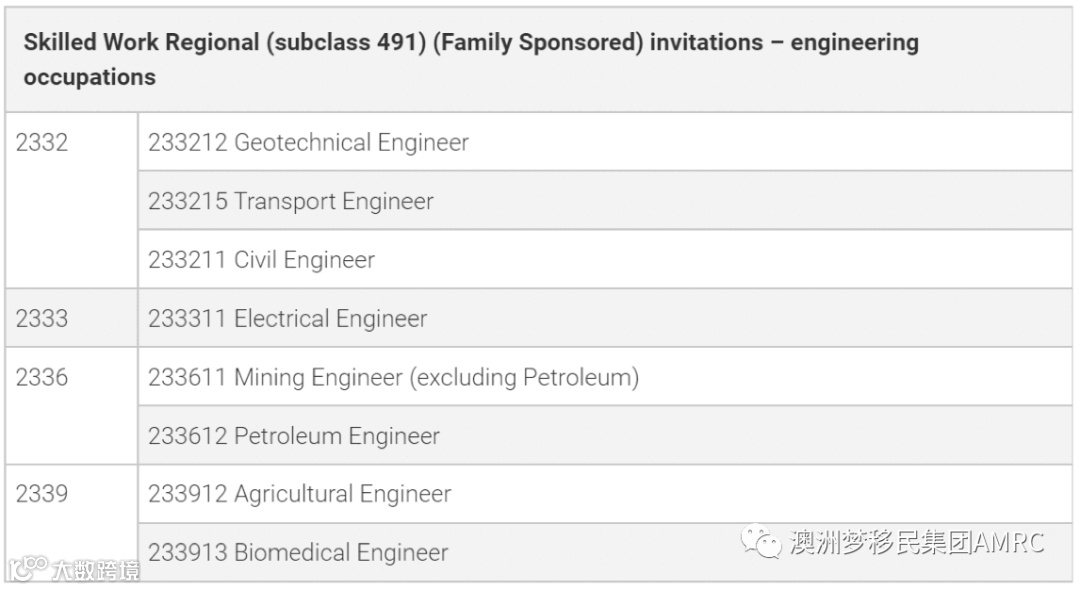1080x590 pixels.
Task: Click the 澳洲梦移民集团AMRC watermark text
Action: click(x=916, y=543)
